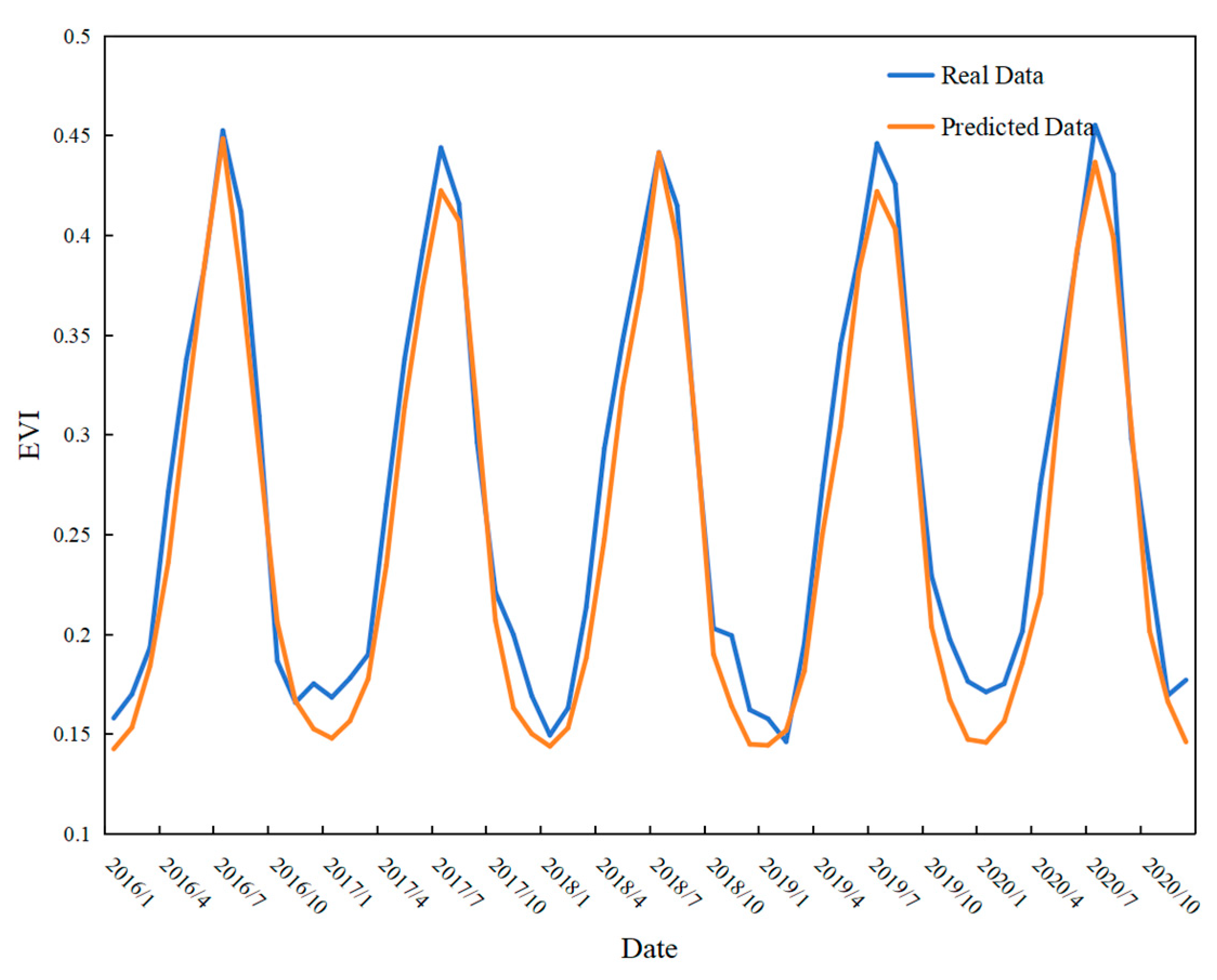Screen dimensions: 1217x980
Task: Click the Date x-axis title
Action: tap(649, 949)
